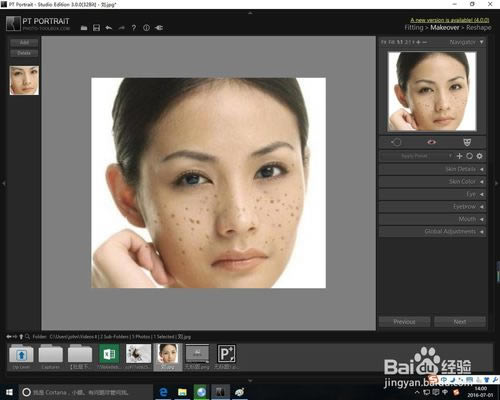Screen dimensions: 500x400
Task: Undo the last edit
Action: (x=109, y=28)
